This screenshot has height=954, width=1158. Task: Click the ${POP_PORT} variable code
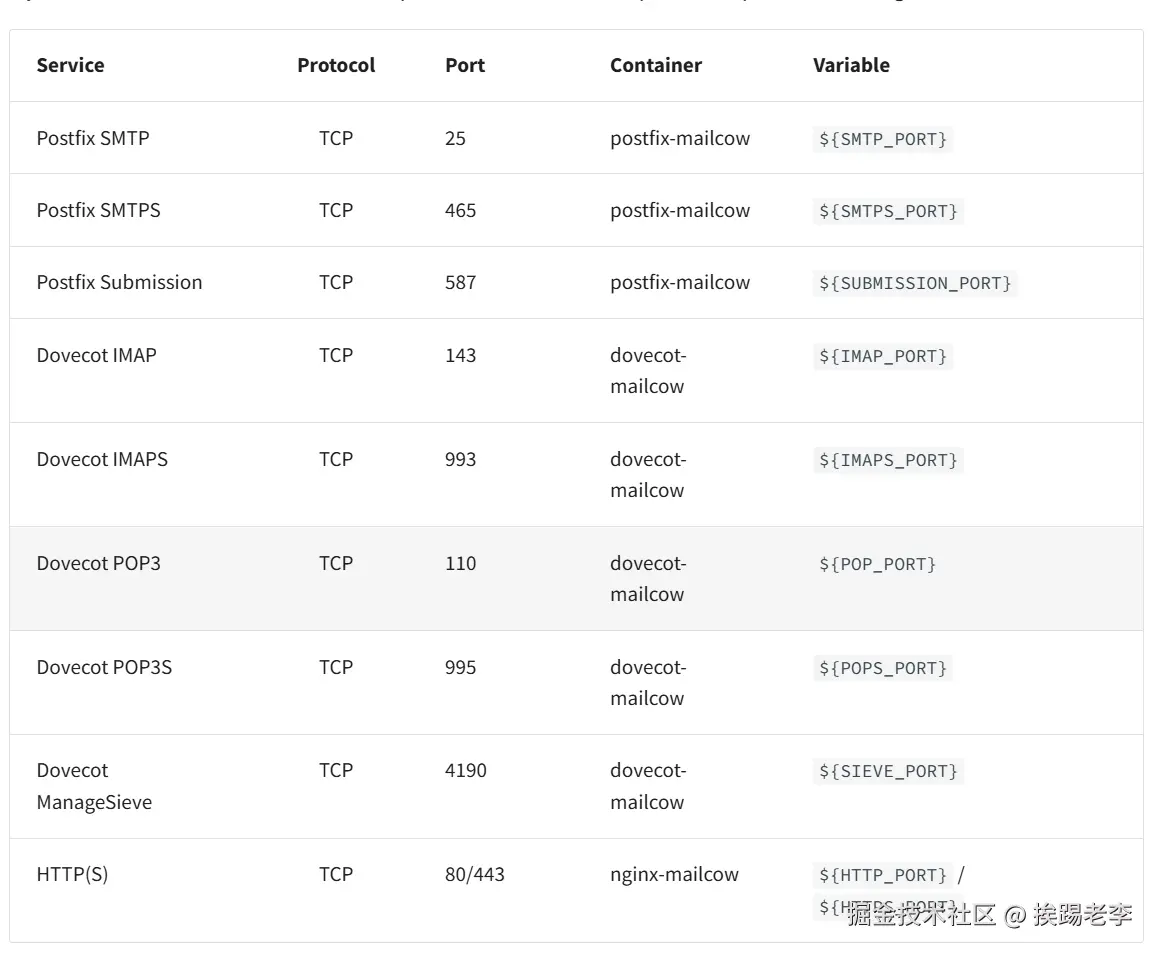click(x=877, y=564)
